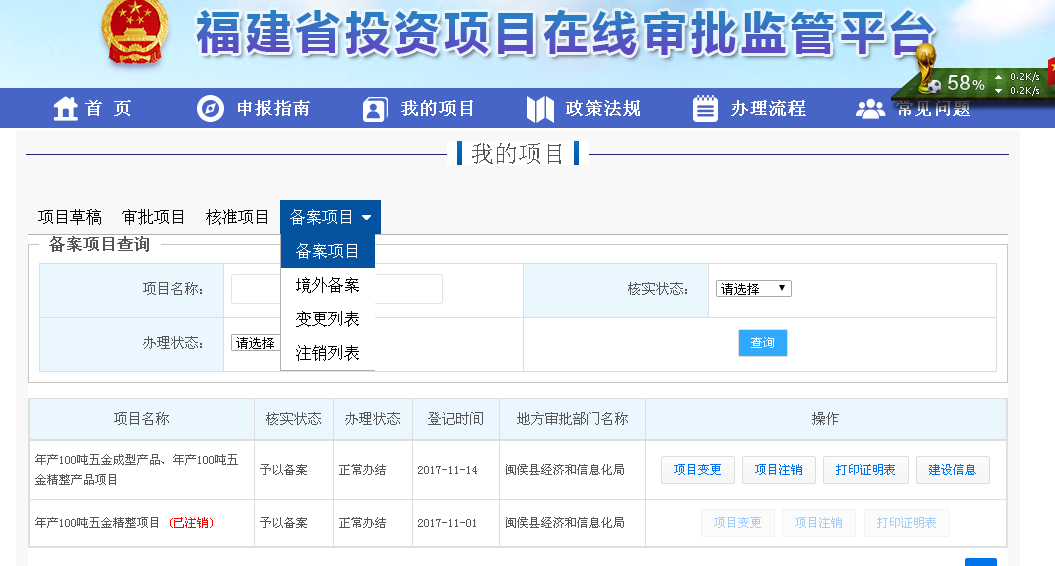The width and height of the screenshot is (1055, 566).
Task: Click the 操作 column header
Action: tap(826, 419)
